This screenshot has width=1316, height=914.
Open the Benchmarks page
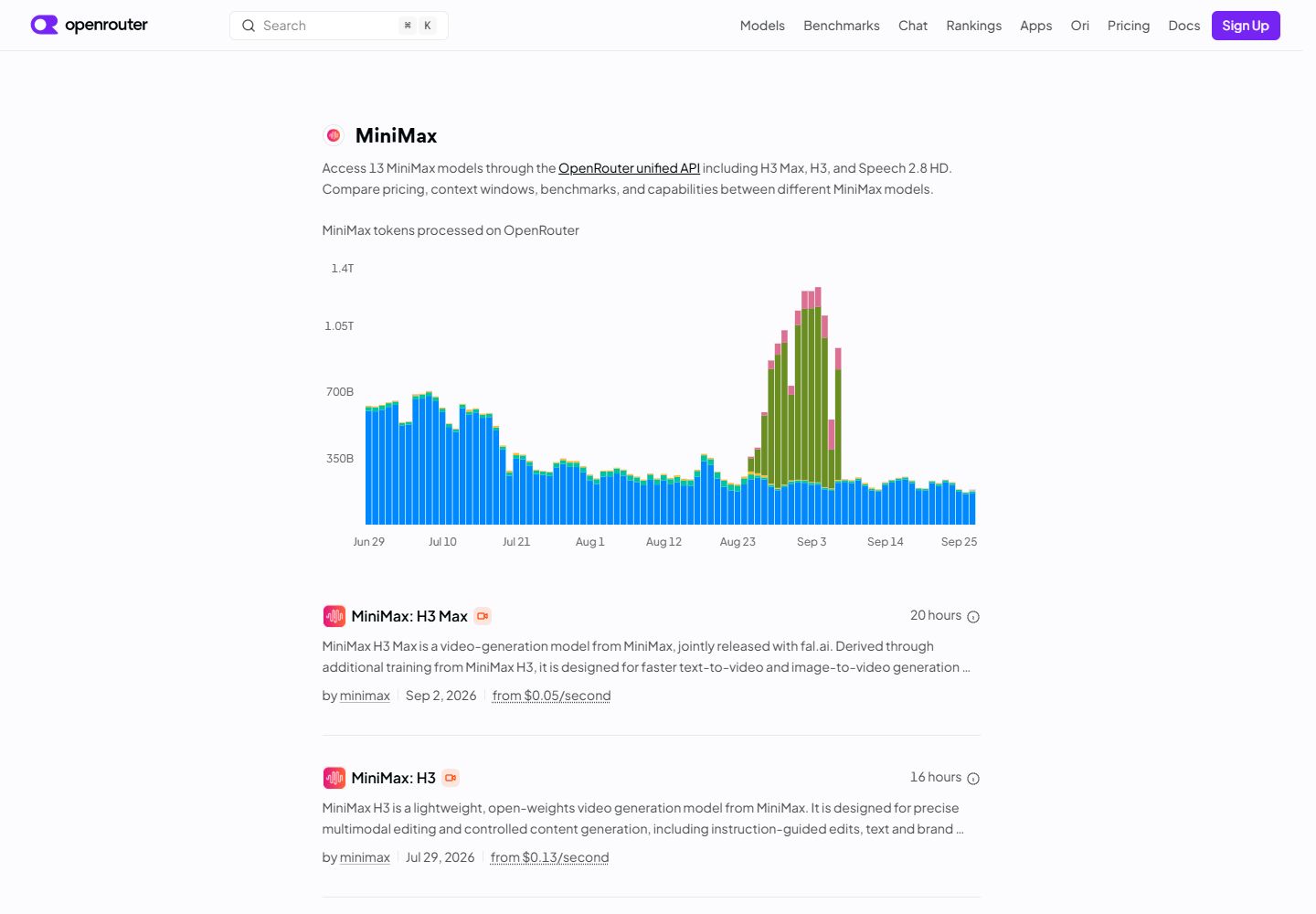(842, 26)
